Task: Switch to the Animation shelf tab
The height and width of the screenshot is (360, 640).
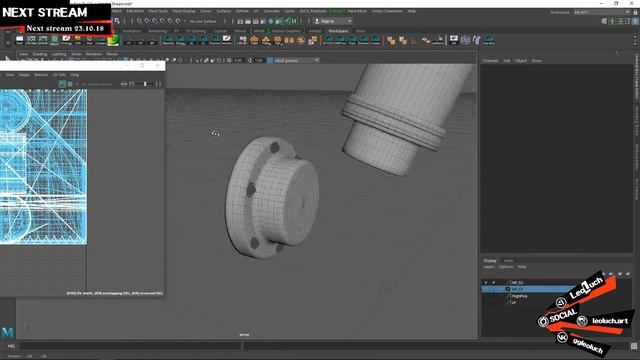Action: point(132,31)
